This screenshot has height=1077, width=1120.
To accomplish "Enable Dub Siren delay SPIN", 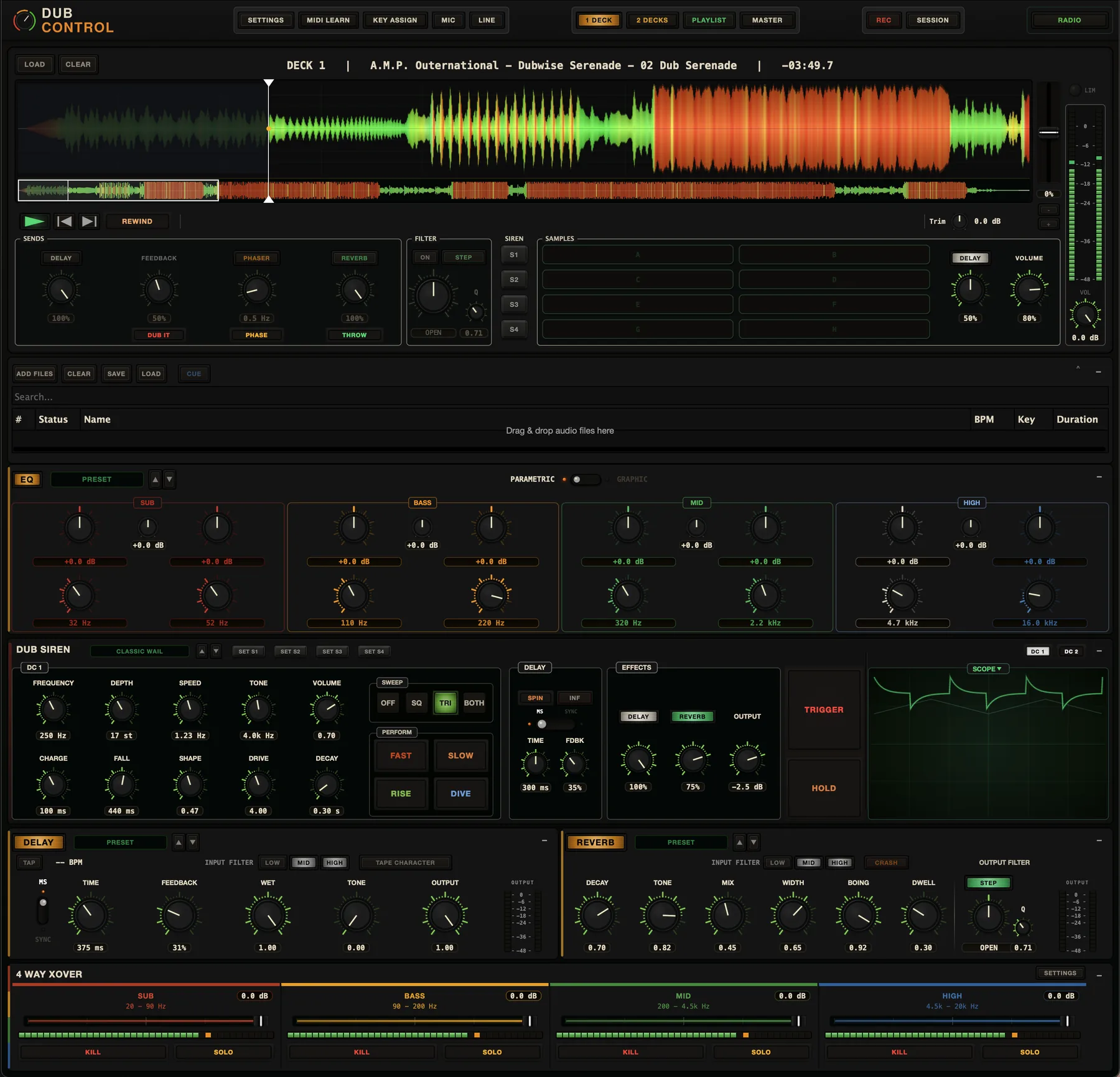I will [535, 698].
